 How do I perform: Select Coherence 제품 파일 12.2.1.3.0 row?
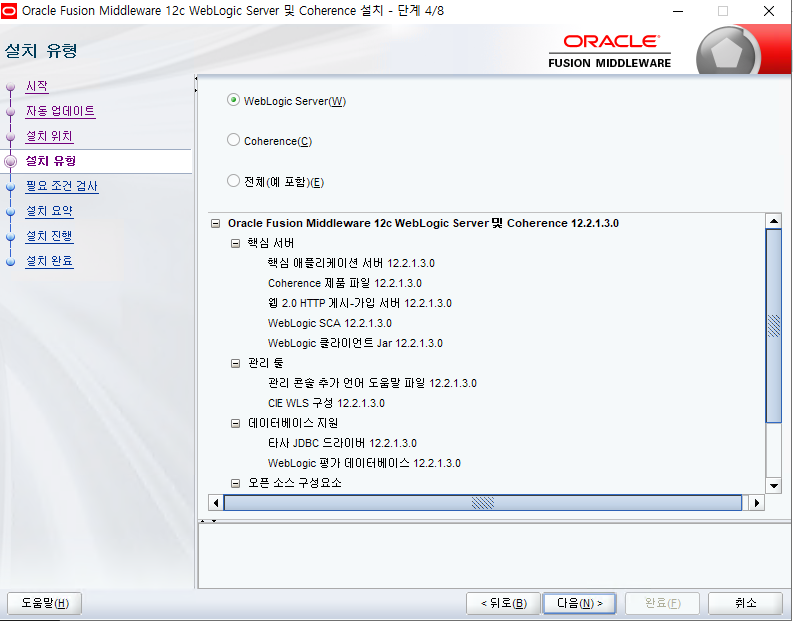click(x=344, y=283)
